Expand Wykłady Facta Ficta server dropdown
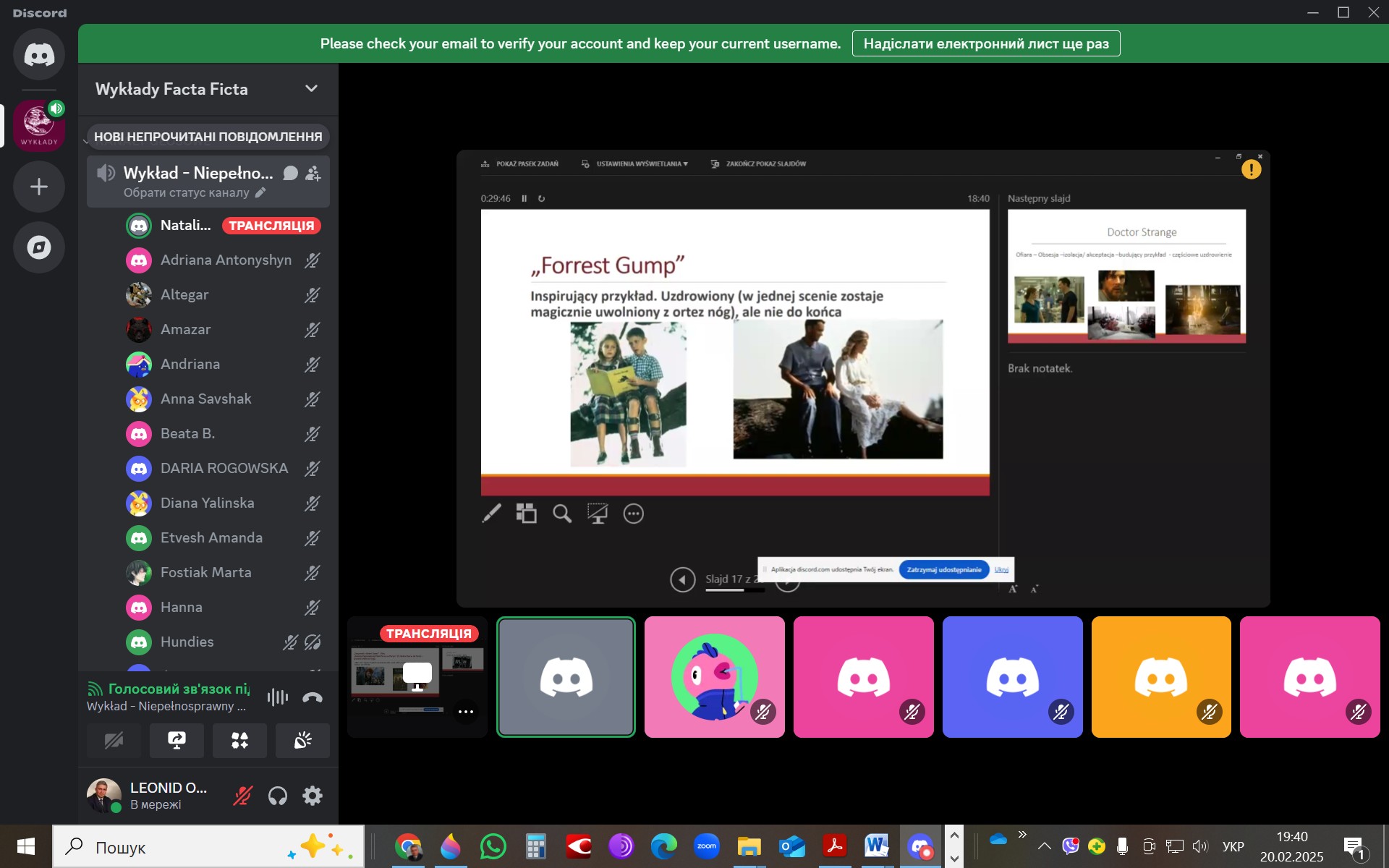Image resolution: width=1389 pixels, height=868 pixels. [x=311, y=88]
